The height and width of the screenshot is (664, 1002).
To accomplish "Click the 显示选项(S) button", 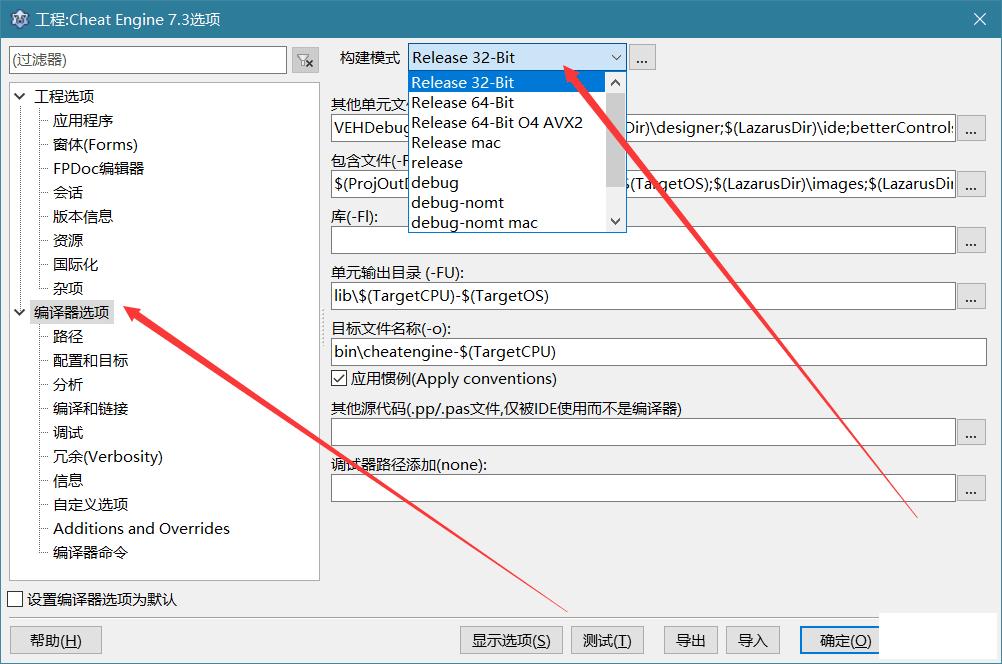I will pyautogui.click(x=511, y=640).
